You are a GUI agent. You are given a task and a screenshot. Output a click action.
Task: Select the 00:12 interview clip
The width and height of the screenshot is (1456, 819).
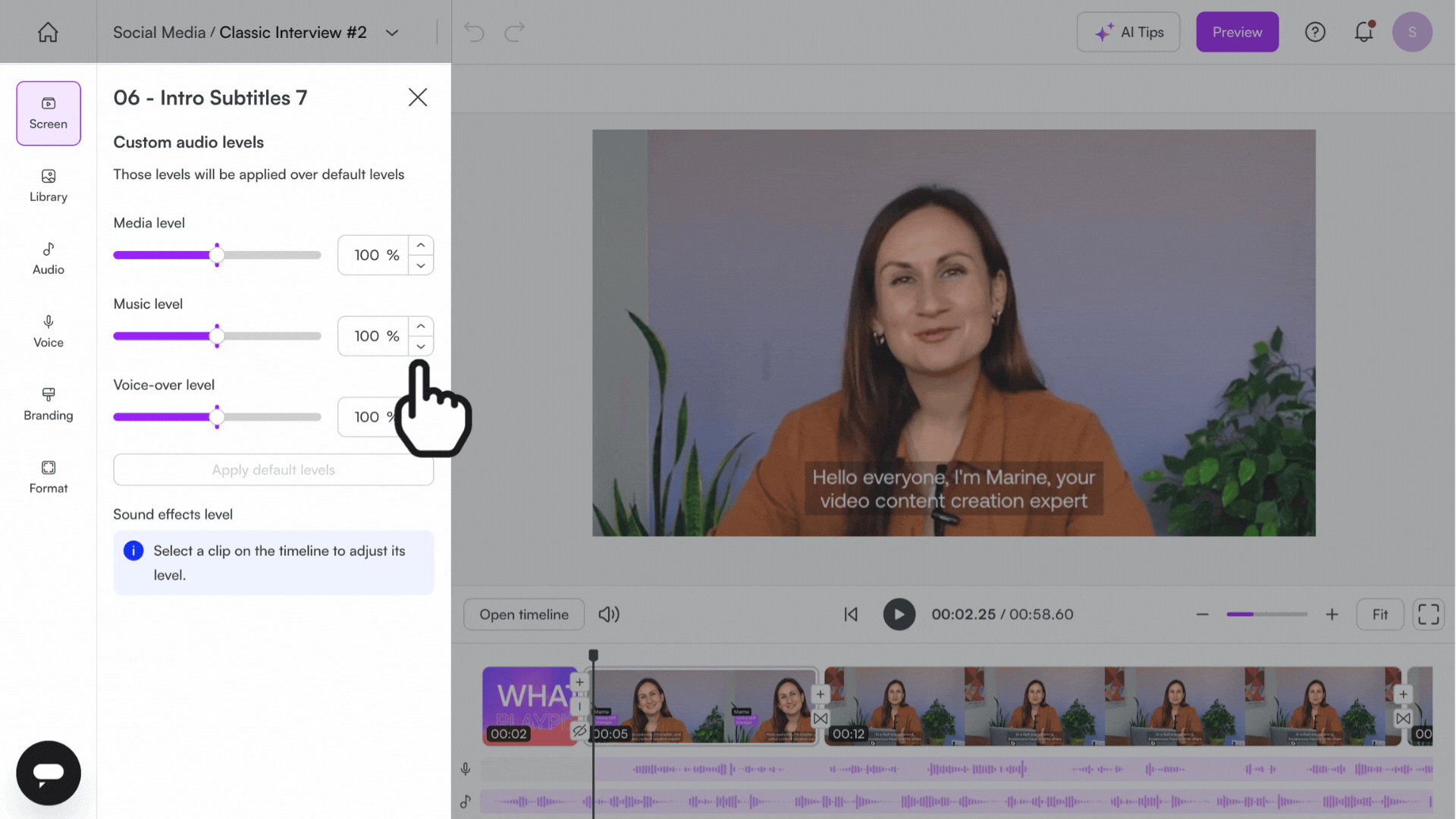tap(1112, 706)
